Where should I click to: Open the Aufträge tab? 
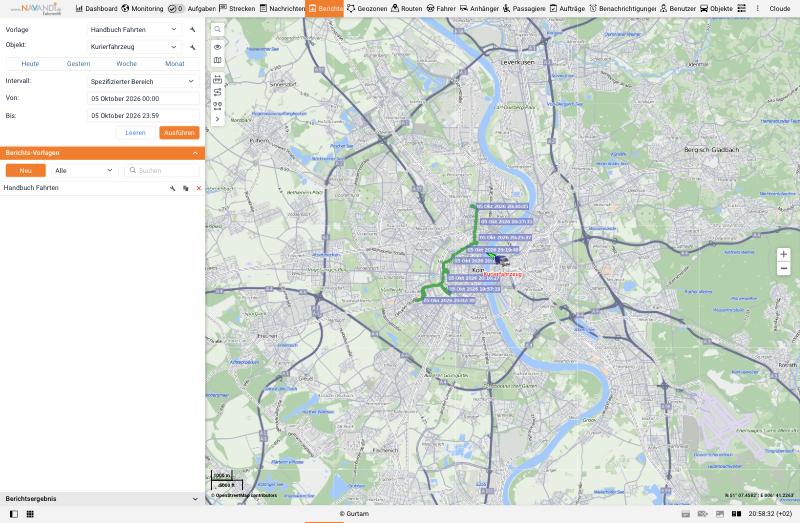point(567,9)
